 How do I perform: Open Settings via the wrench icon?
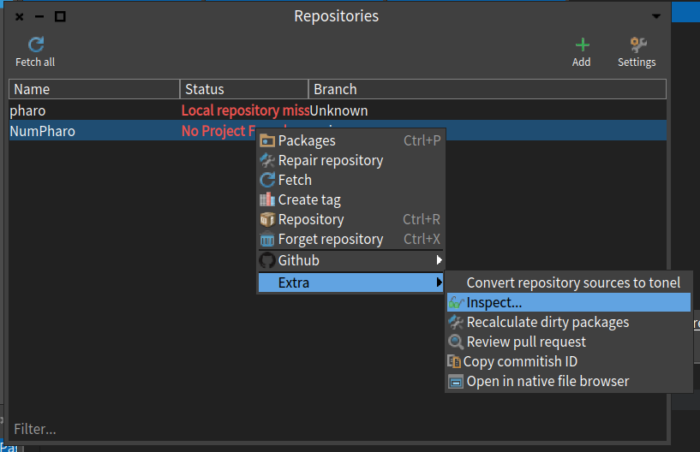[x=638, y=45]
